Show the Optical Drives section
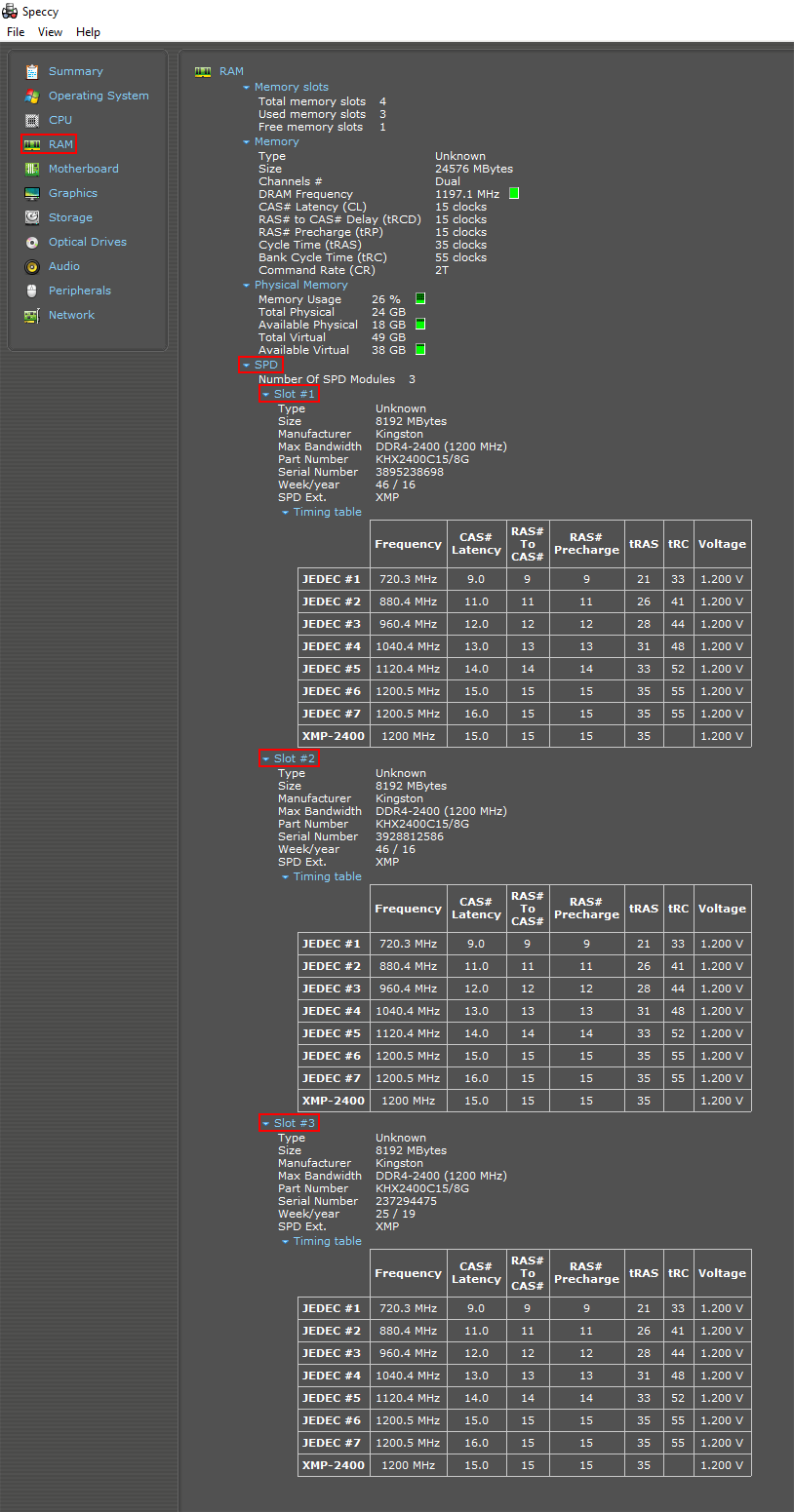The height and width of the screenshot is (1512, 794). [88, 242]
